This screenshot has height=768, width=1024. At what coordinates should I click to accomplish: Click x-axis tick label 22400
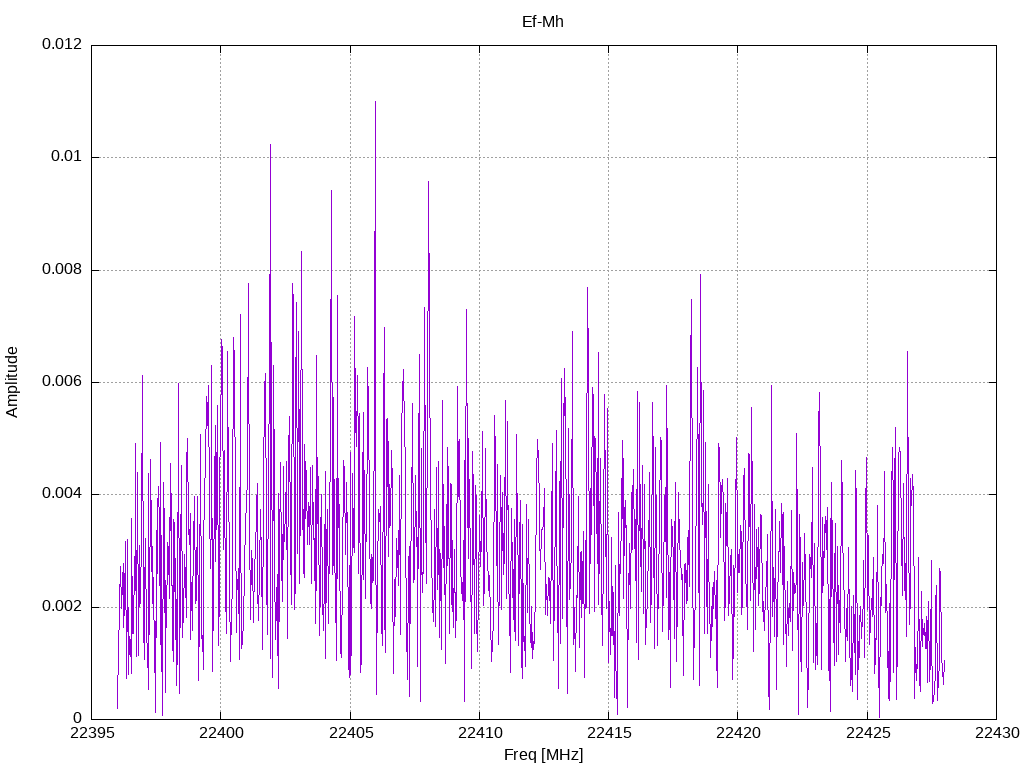221,733
